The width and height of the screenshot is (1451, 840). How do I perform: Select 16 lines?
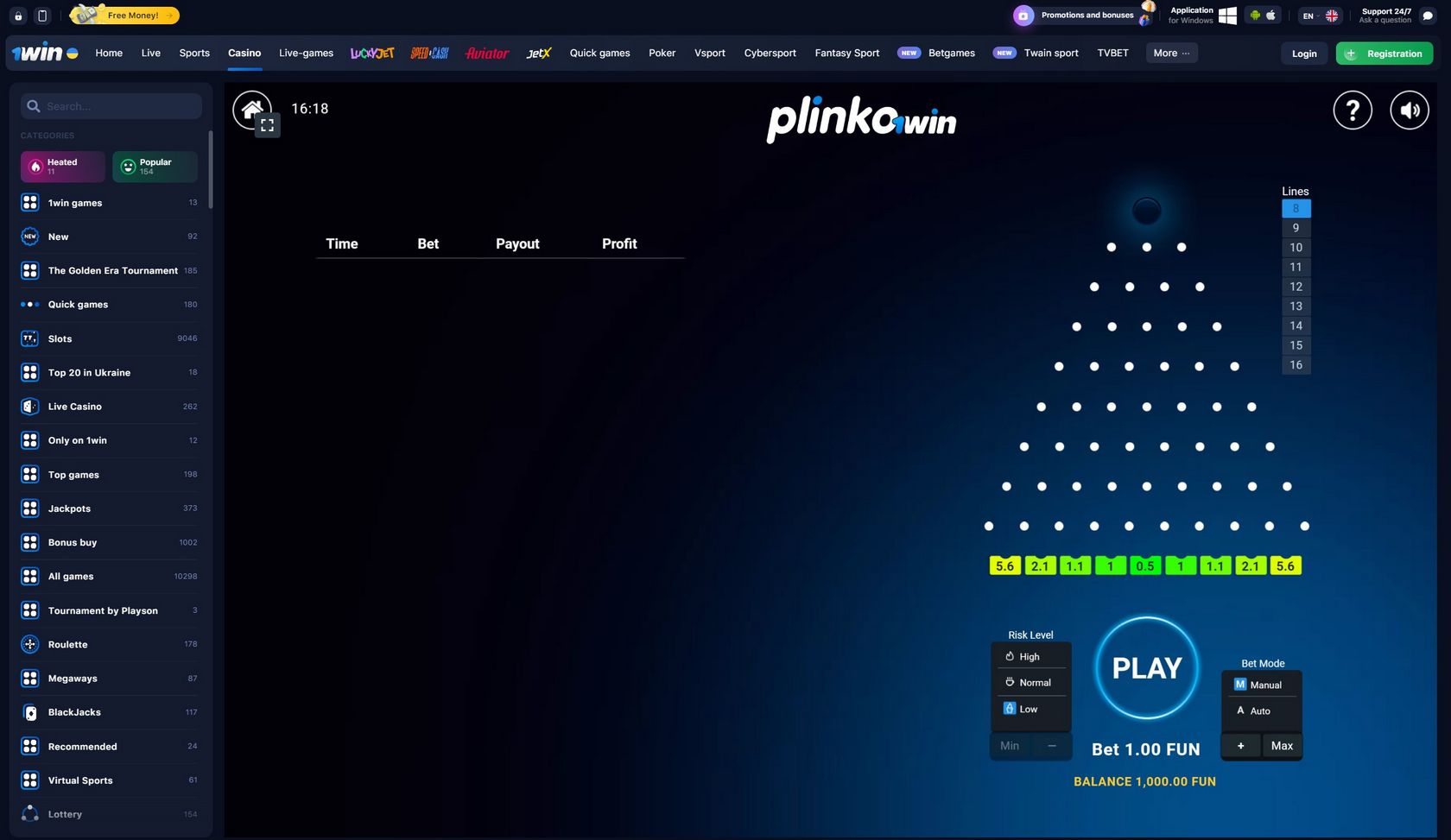click(1296, 365)
